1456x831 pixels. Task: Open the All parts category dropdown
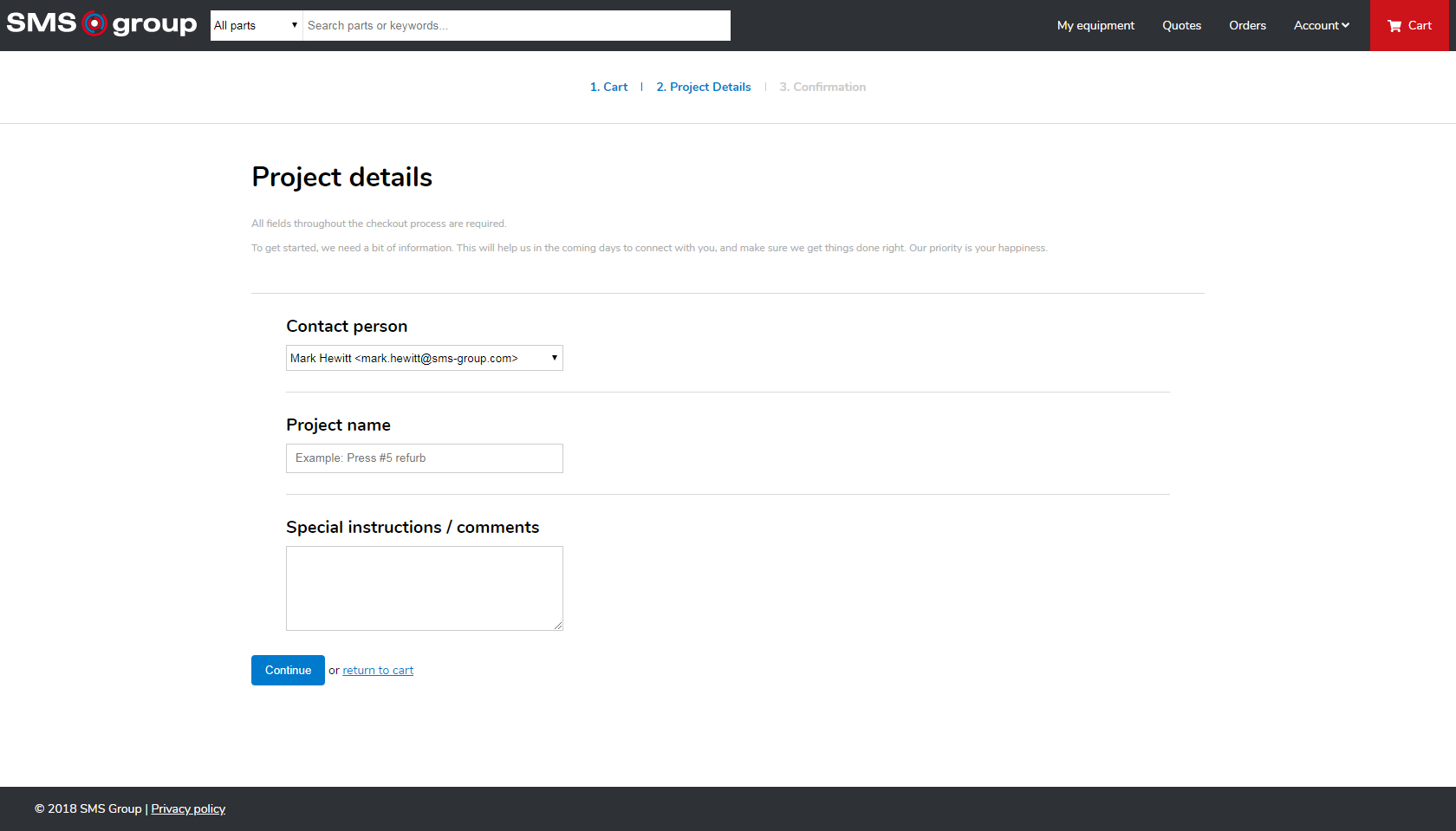(256, 25)
